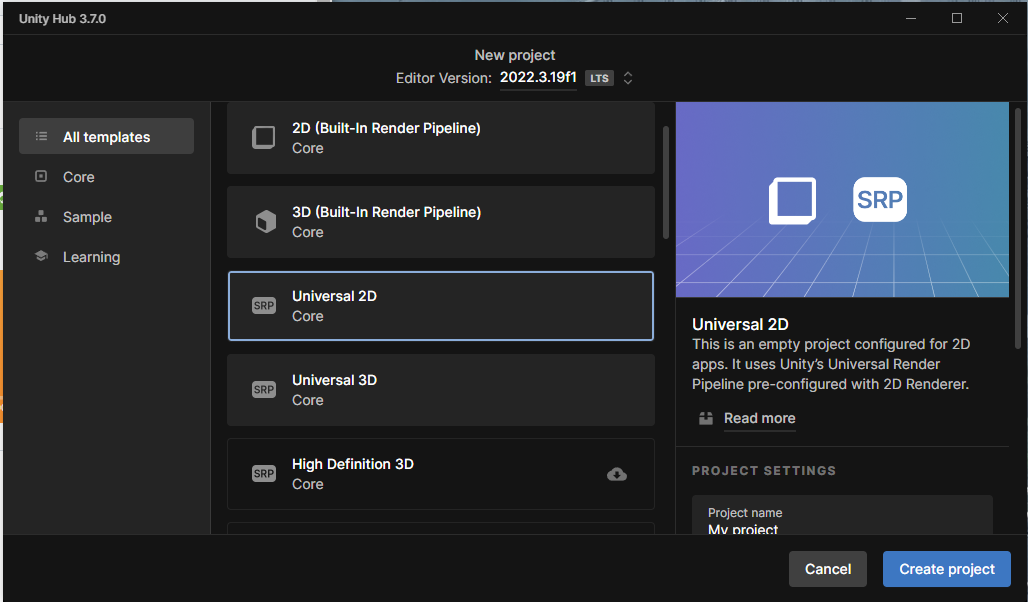1028x602 pixels.
Task: Click the Universal 2D heading in details
Action: click(740, 324)
